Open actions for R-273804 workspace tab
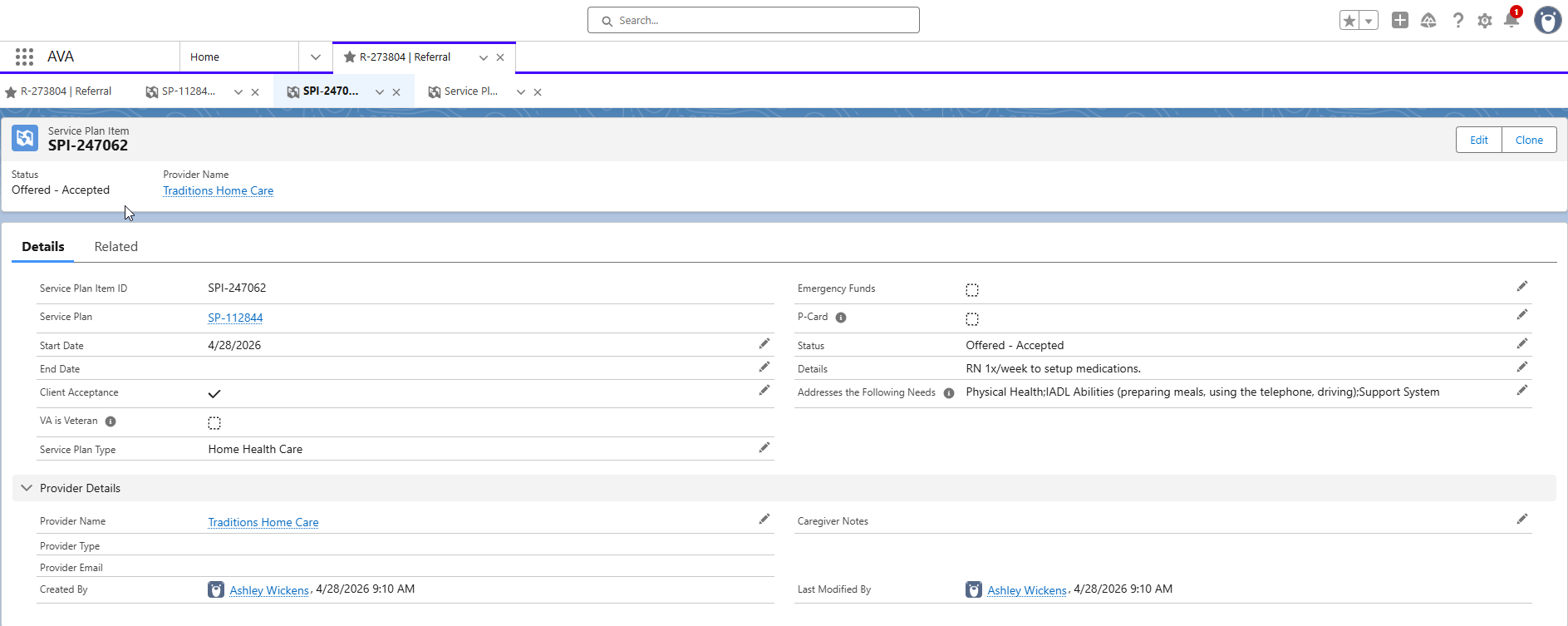Viewport: 1568px width, 626px height. 484,58
